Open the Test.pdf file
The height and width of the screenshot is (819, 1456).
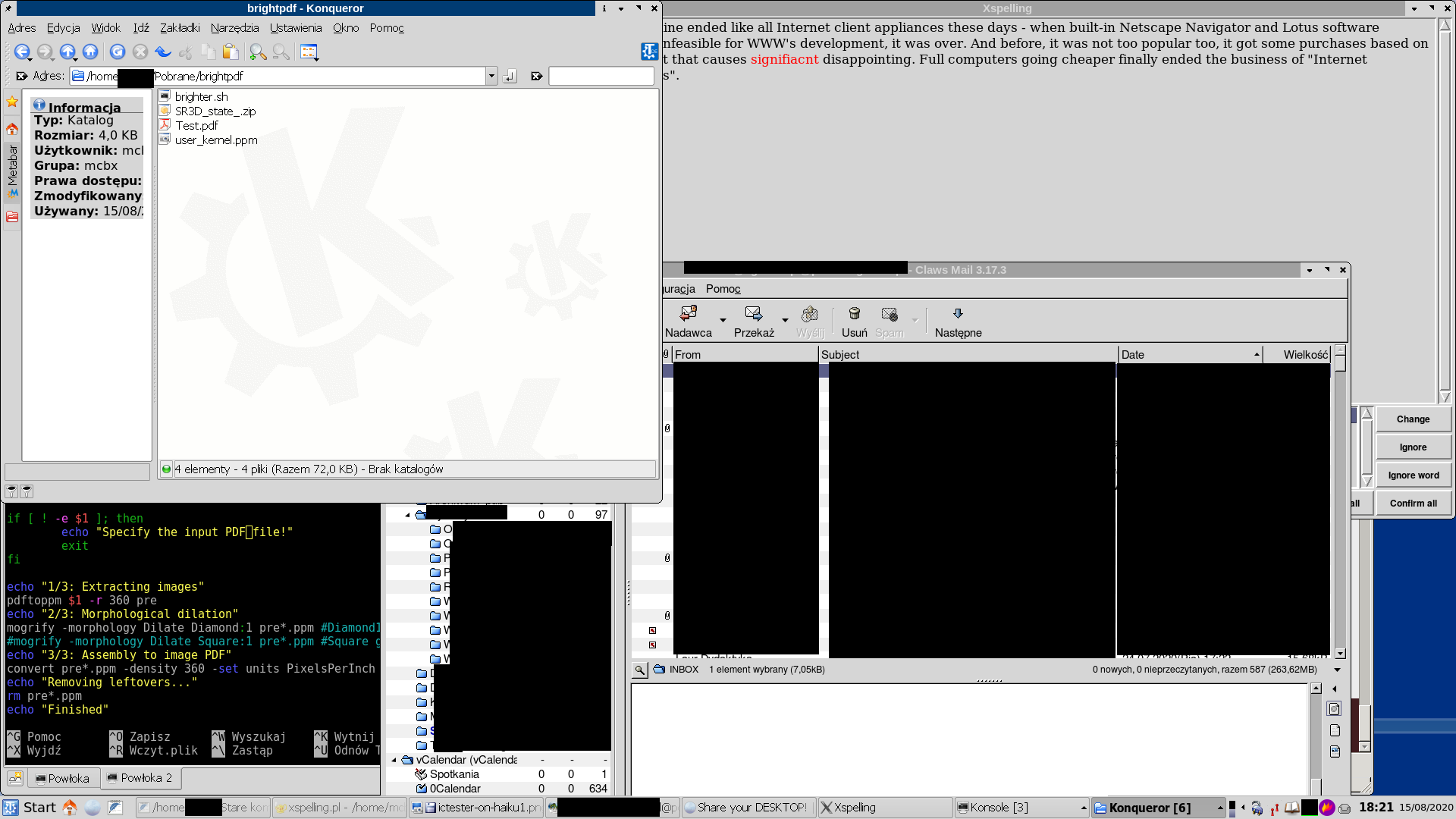point(196,126)
